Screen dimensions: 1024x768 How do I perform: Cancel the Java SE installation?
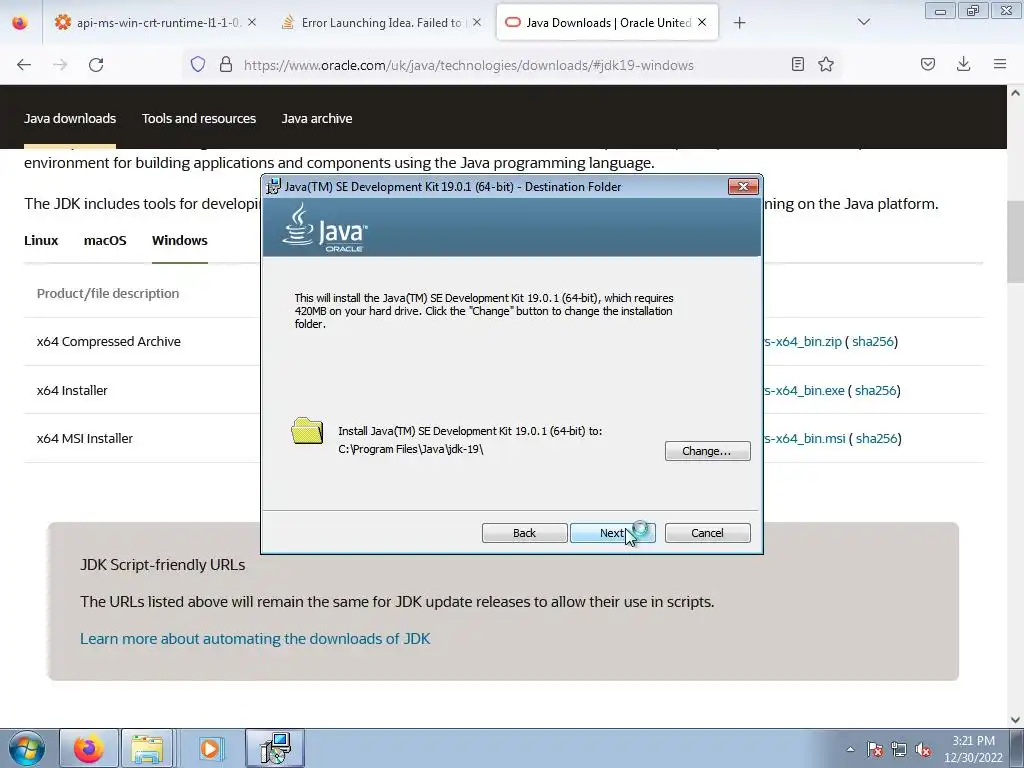pos(707,533)
